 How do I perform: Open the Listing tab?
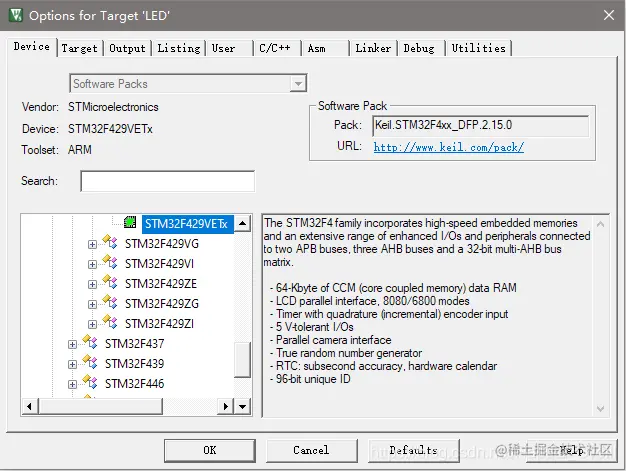pyautogui.click(x=178, y=48)
